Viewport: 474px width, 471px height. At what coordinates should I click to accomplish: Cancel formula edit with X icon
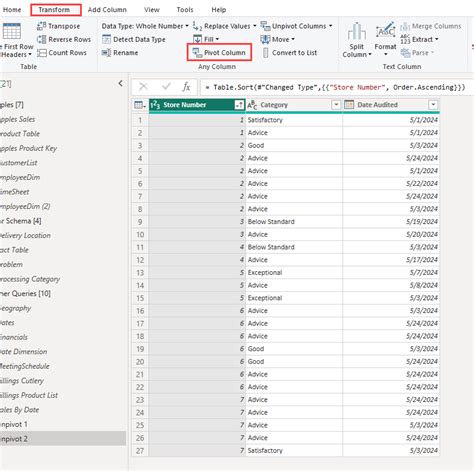pos(143,87)
